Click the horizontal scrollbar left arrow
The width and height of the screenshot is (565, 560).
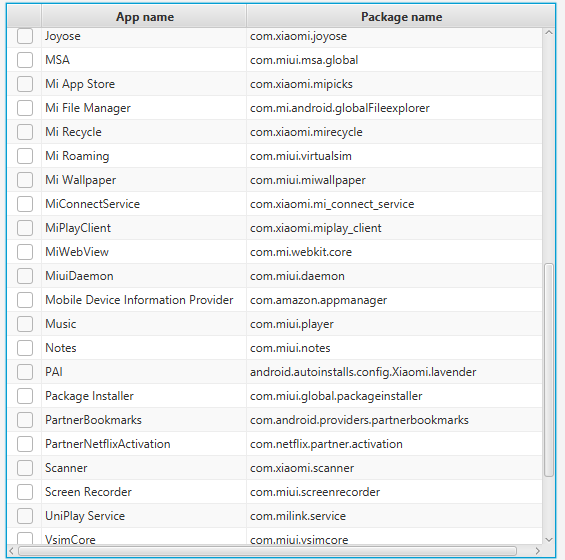click(12, 551)
